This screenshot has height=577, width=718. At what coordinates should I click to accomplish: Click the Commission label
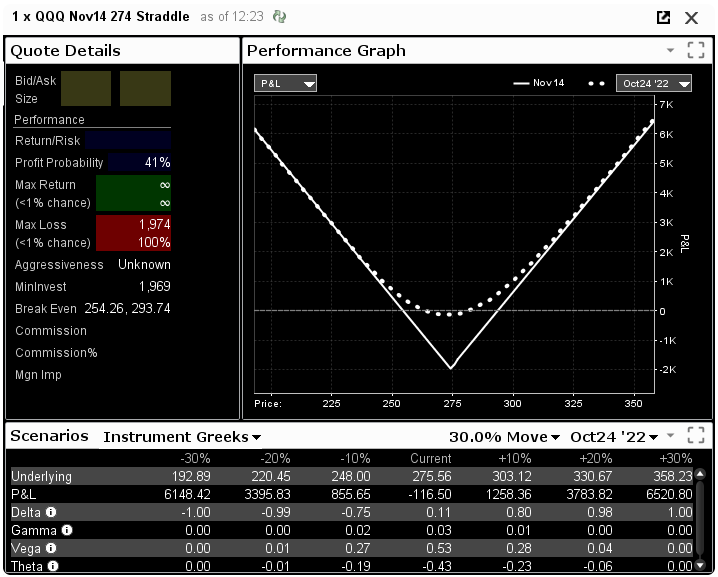pyautogui.click(x=51, y=331)
